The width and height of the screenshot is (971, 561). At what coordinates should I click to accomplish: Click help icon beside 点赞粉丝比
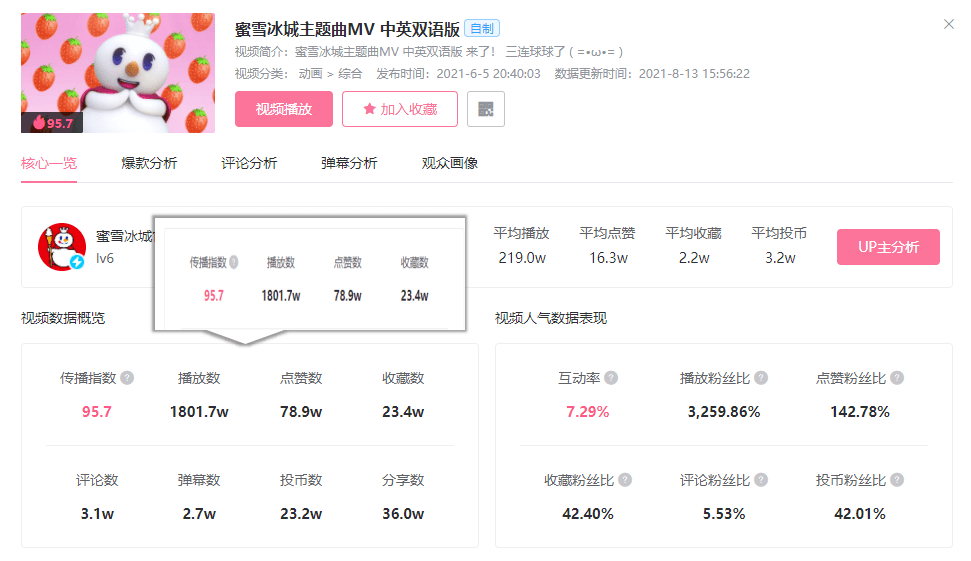pyautogui.click(x=897, y=378)
